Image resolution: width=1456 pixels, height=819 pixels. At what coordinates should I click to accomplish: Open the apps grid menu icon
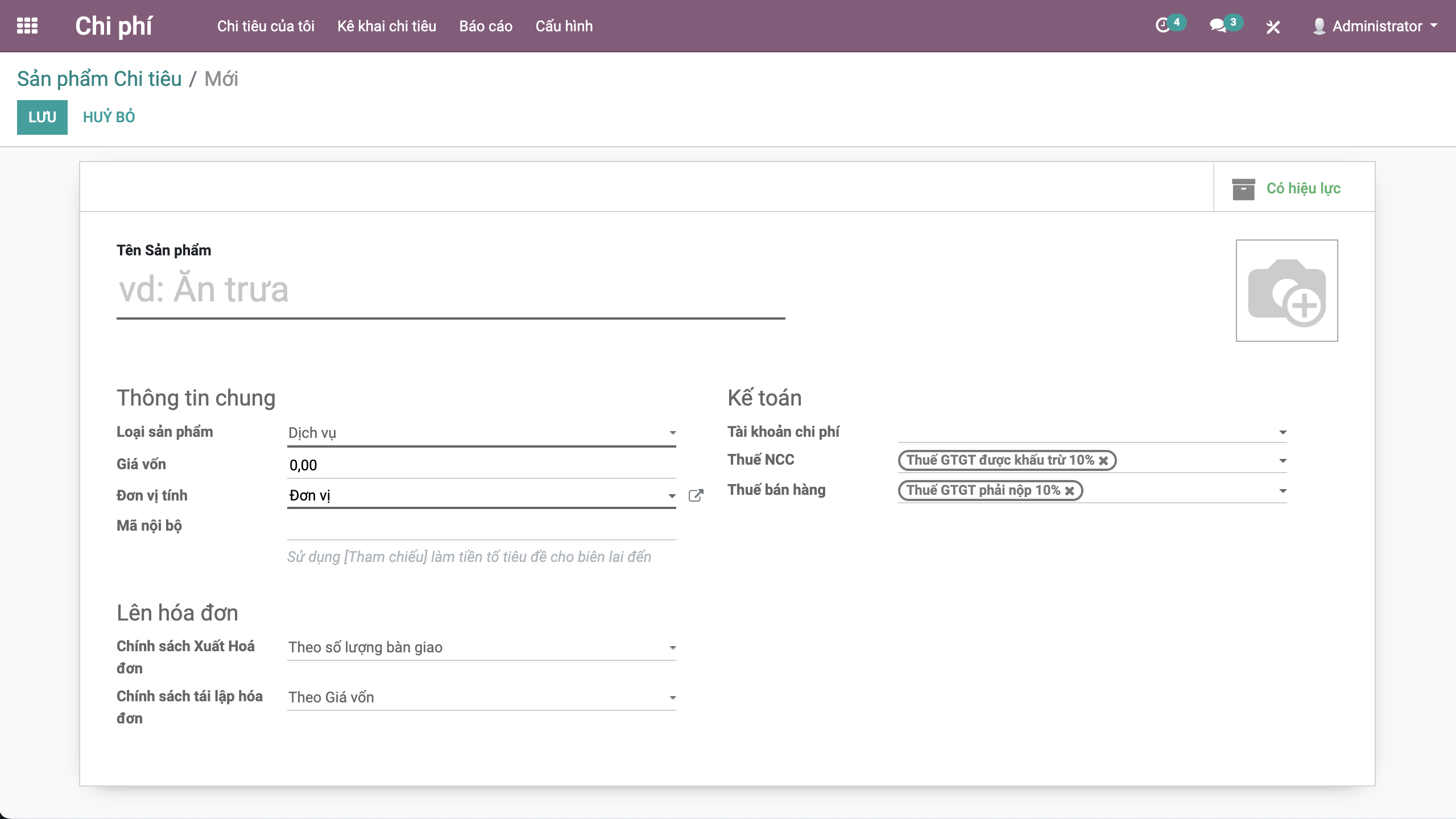(27, 26)
